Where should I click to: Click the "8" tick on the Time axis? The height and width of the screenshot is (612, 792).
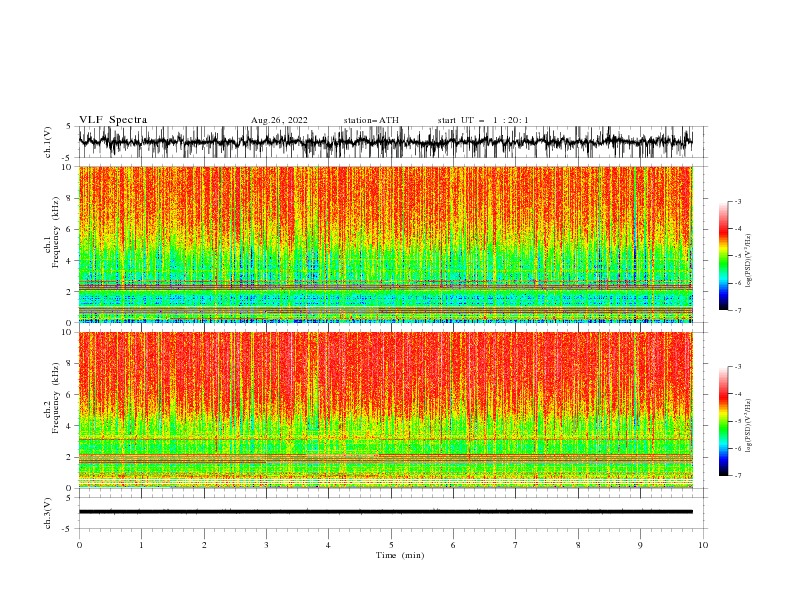point(578,545)
